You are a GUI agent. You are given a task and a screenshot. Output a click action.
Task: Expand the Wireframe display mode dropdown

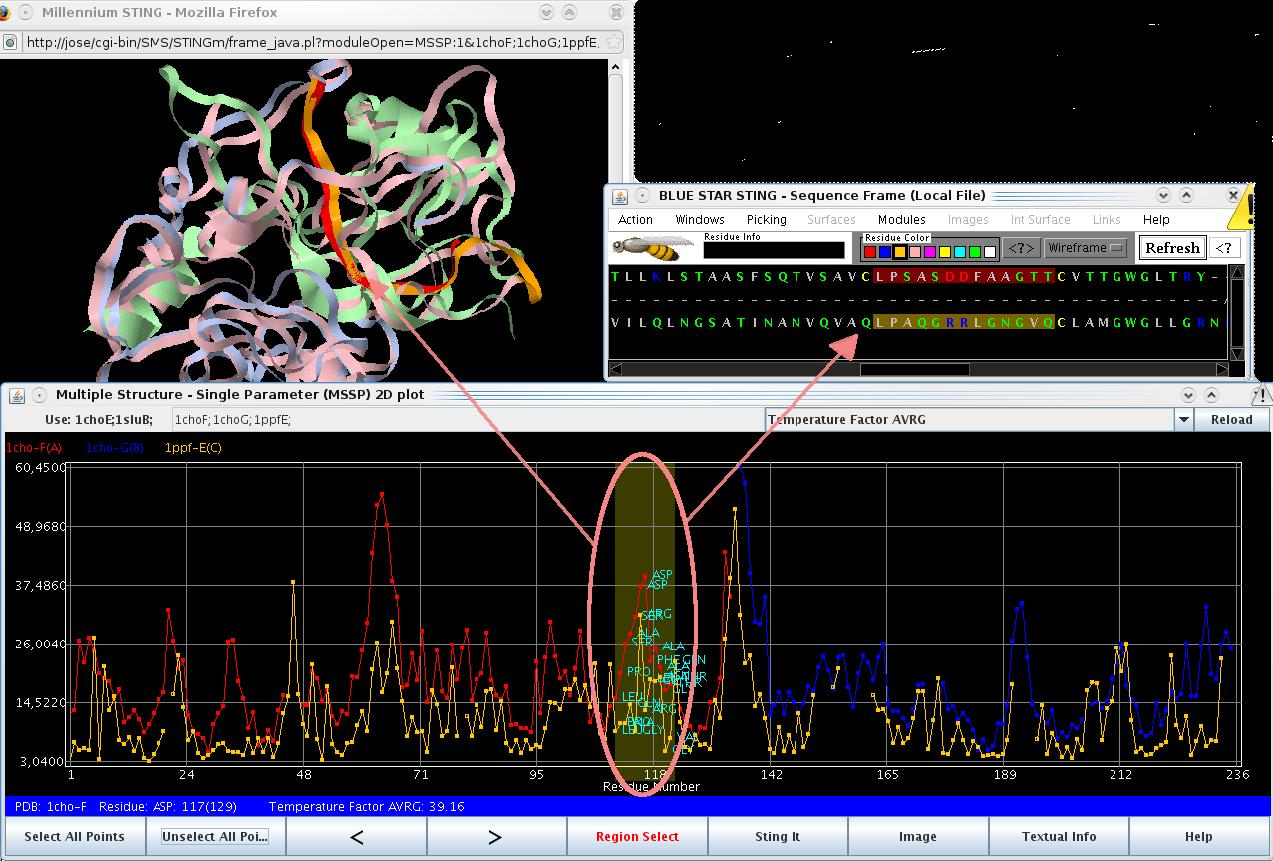coord(1085,248)
